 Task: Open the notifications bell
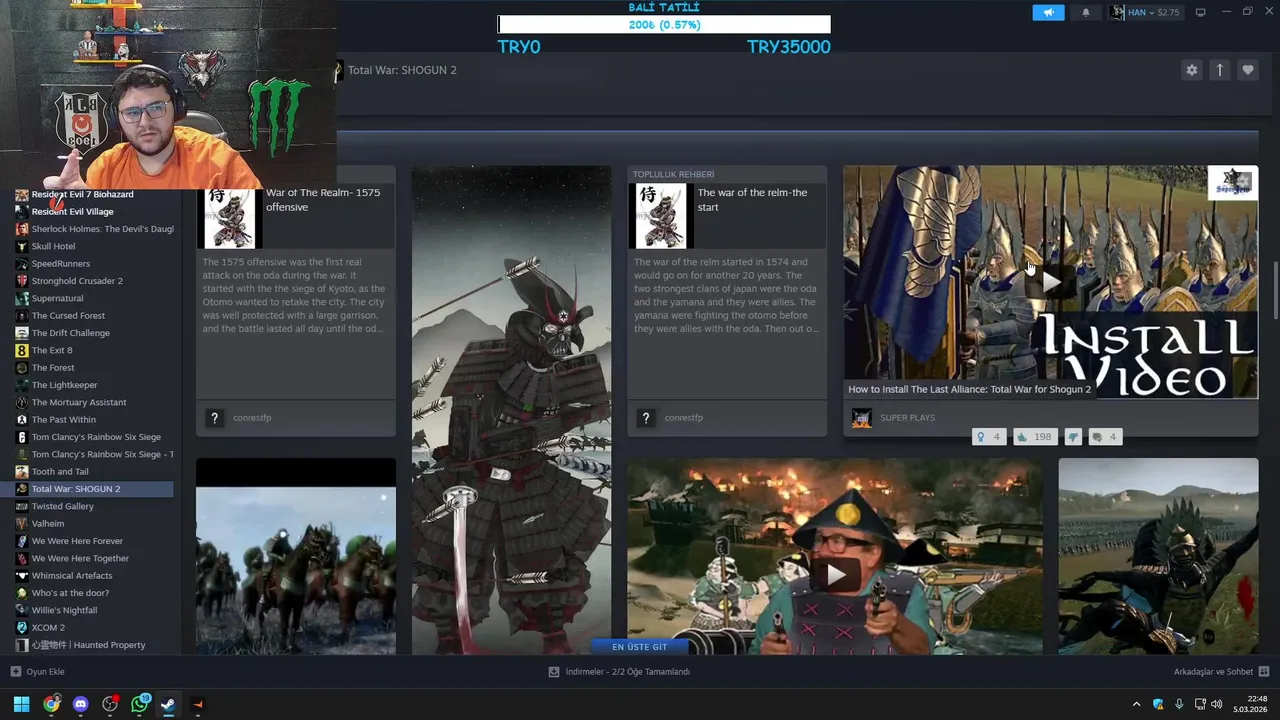tap(1086, 13)
